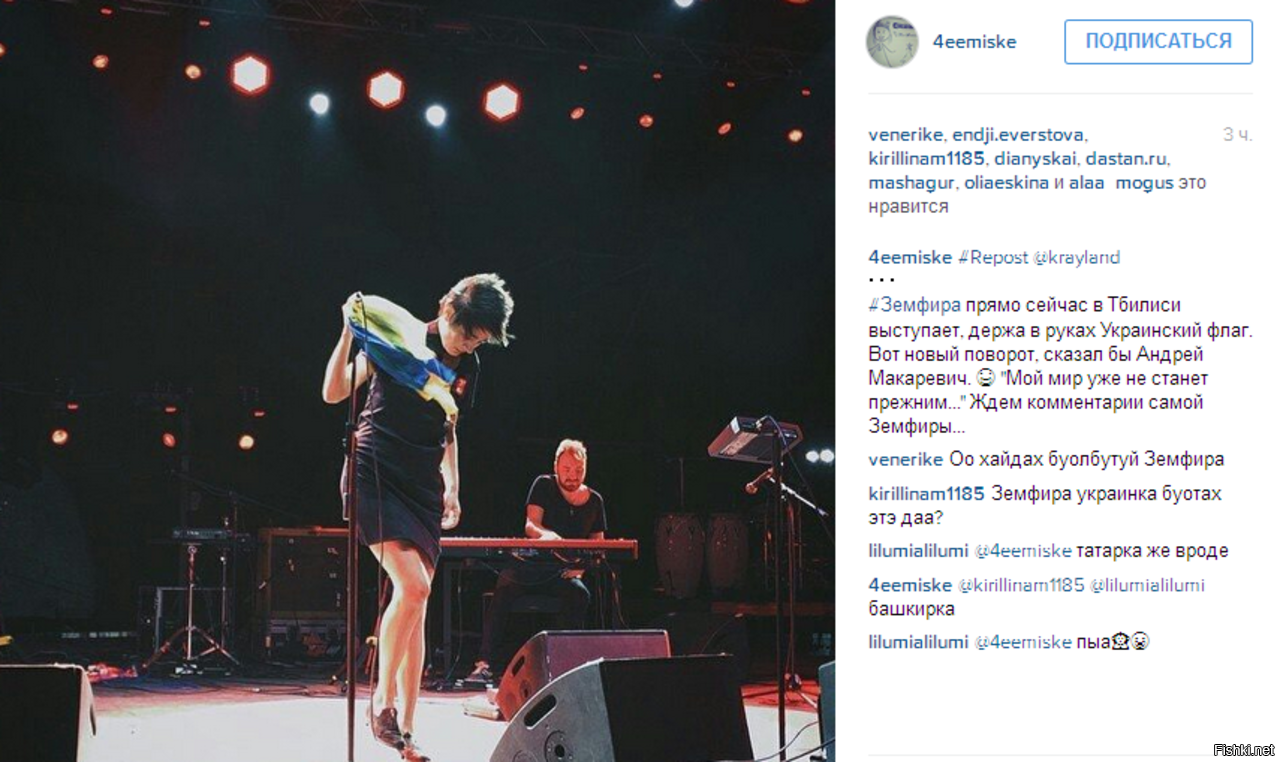Click the 4eemiske profile avatar picture
Viewport: 1280px width, 762px height.
coord(892,42)
